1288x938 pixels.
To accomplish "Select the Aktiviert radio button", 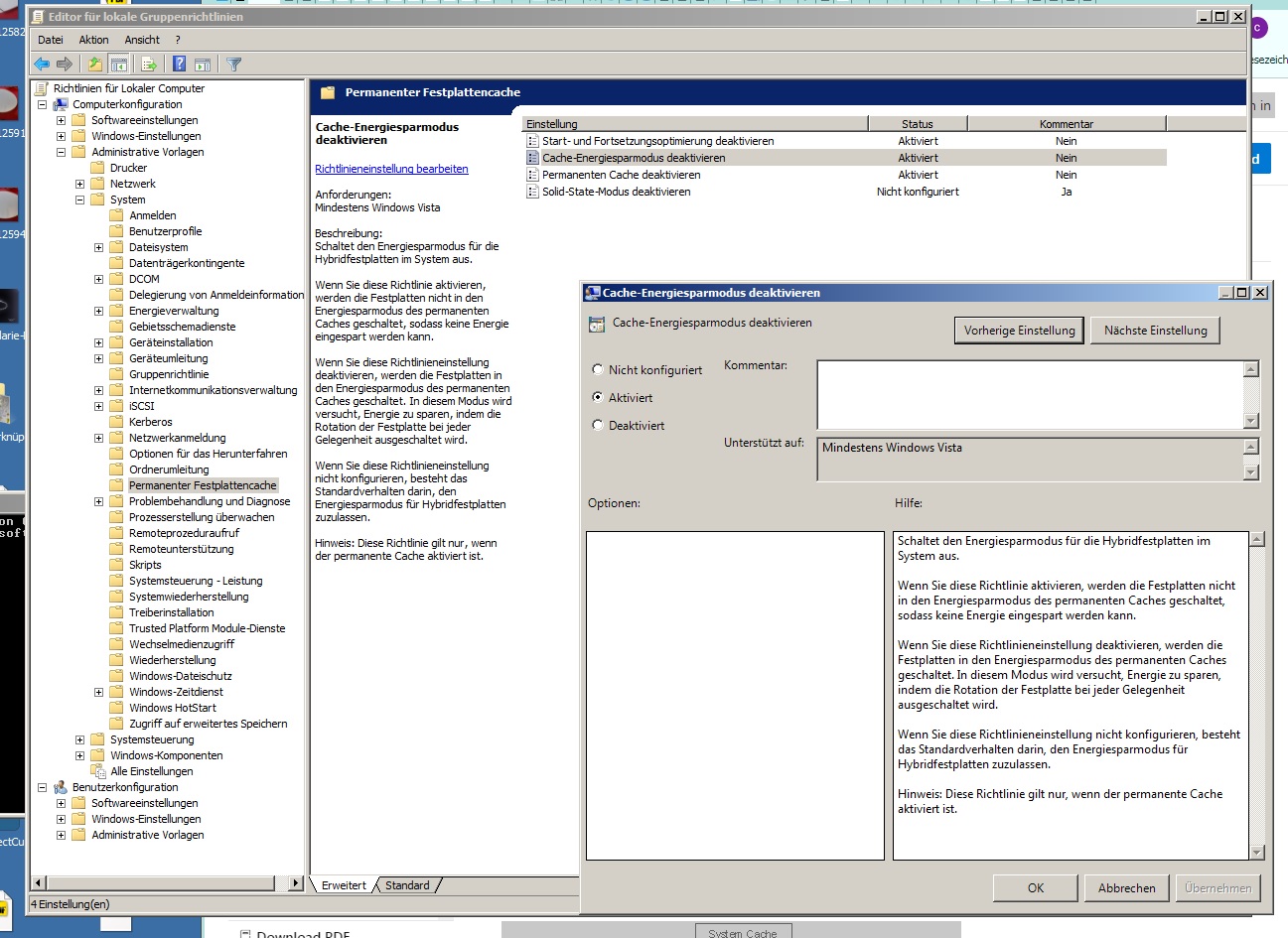I will pos(598,397).
